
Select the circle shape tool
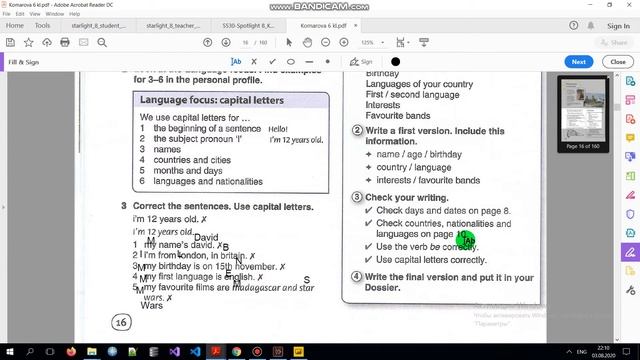pyautogui.click(x=291, y=62)
